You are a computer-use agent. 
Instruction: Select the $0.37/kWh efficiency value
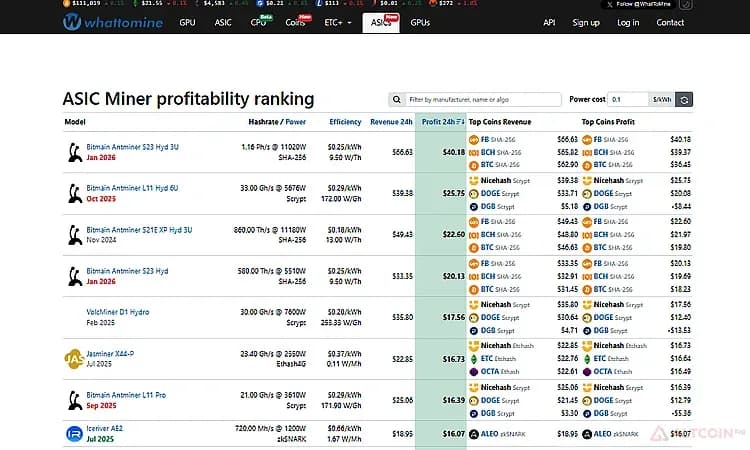(x=344, y=353)
